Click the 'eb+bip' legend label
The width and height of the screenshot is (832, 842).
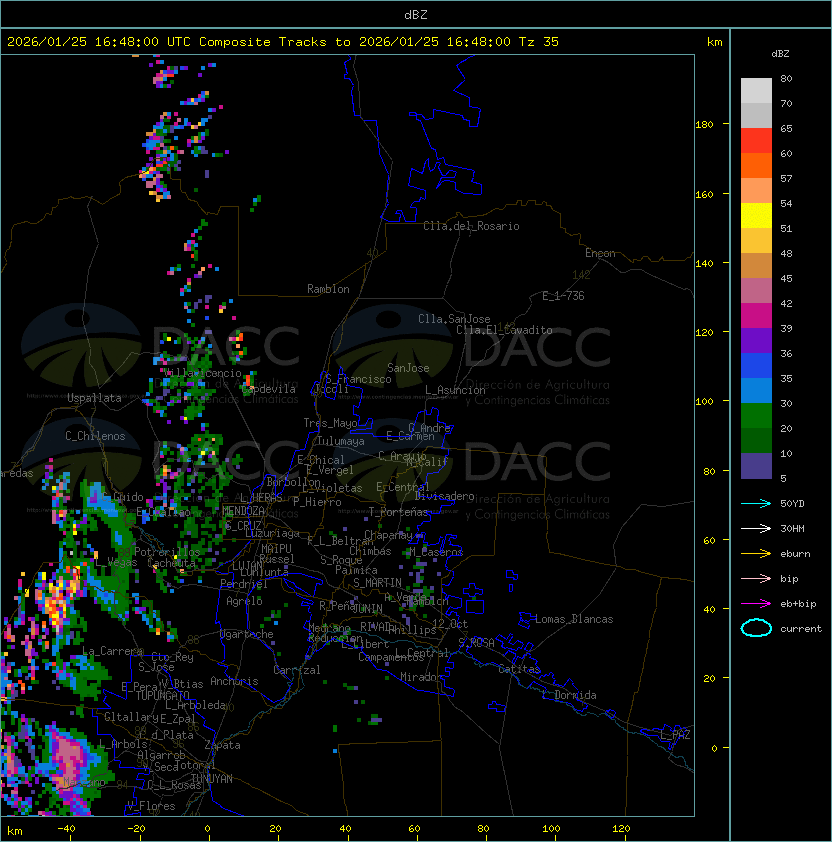798,604
